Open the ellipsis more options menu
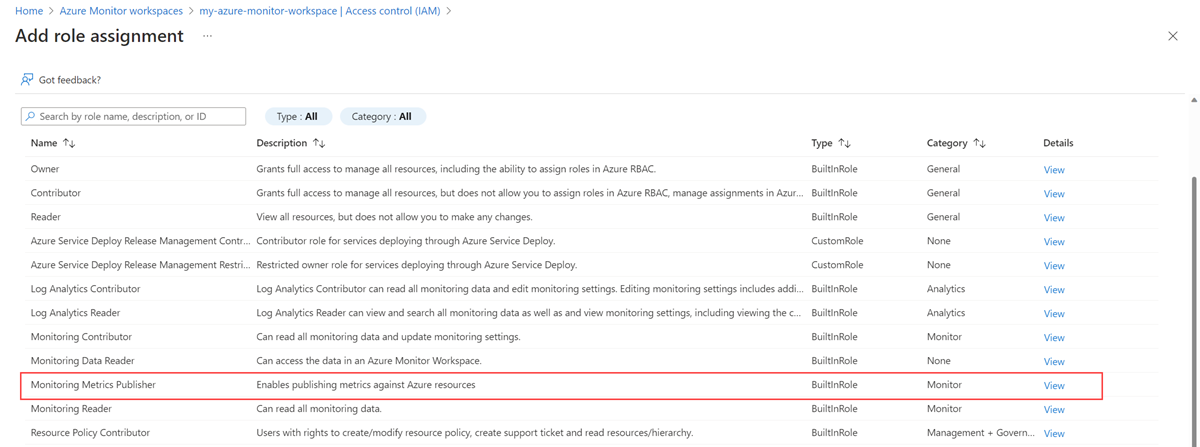 207,36
